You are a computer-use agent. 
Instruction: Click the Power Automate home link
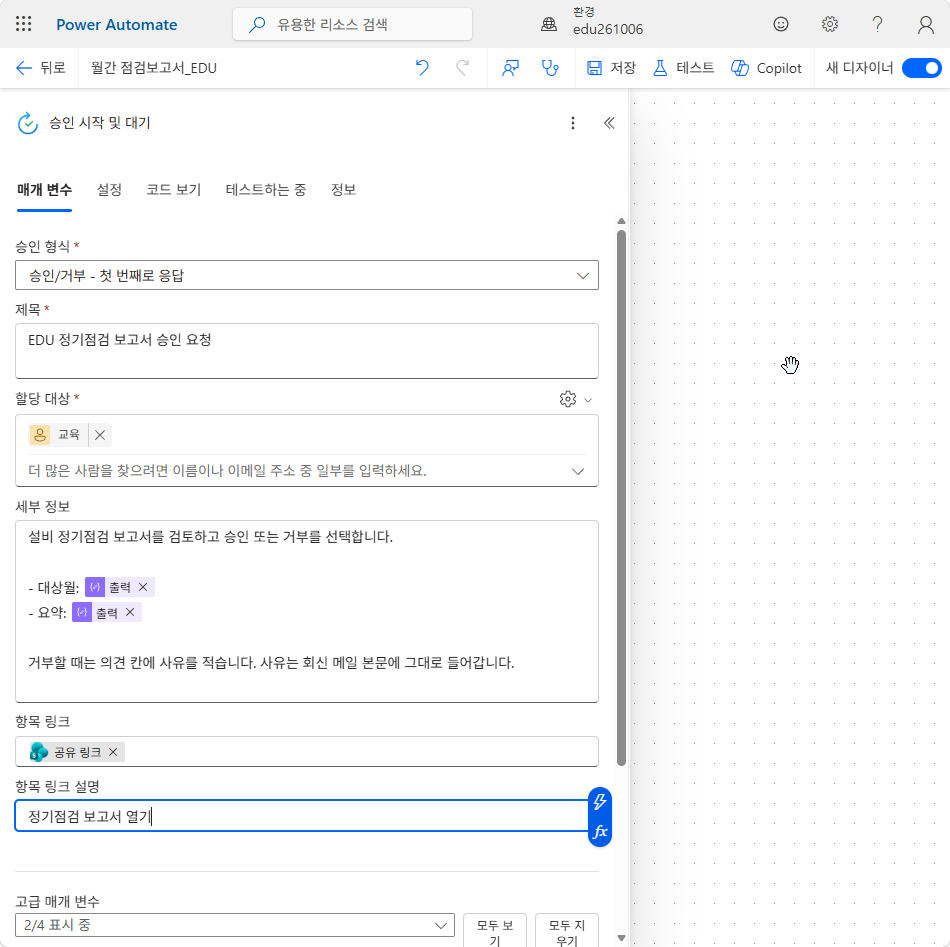click(x=116, y=25)
